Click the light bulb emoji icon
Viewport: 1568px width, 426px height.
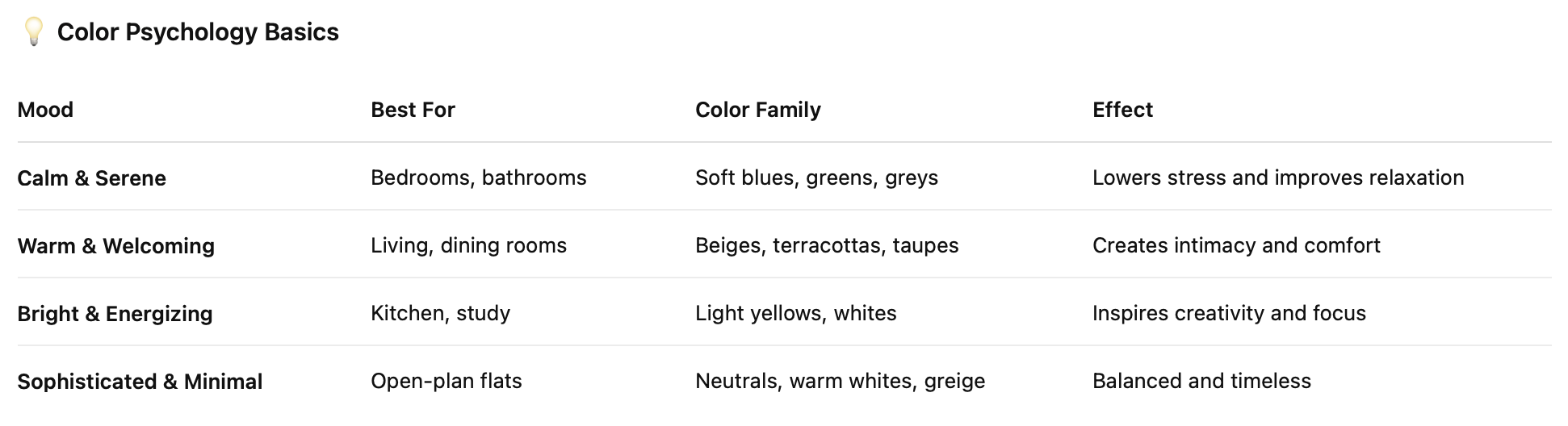pos(33,32)
